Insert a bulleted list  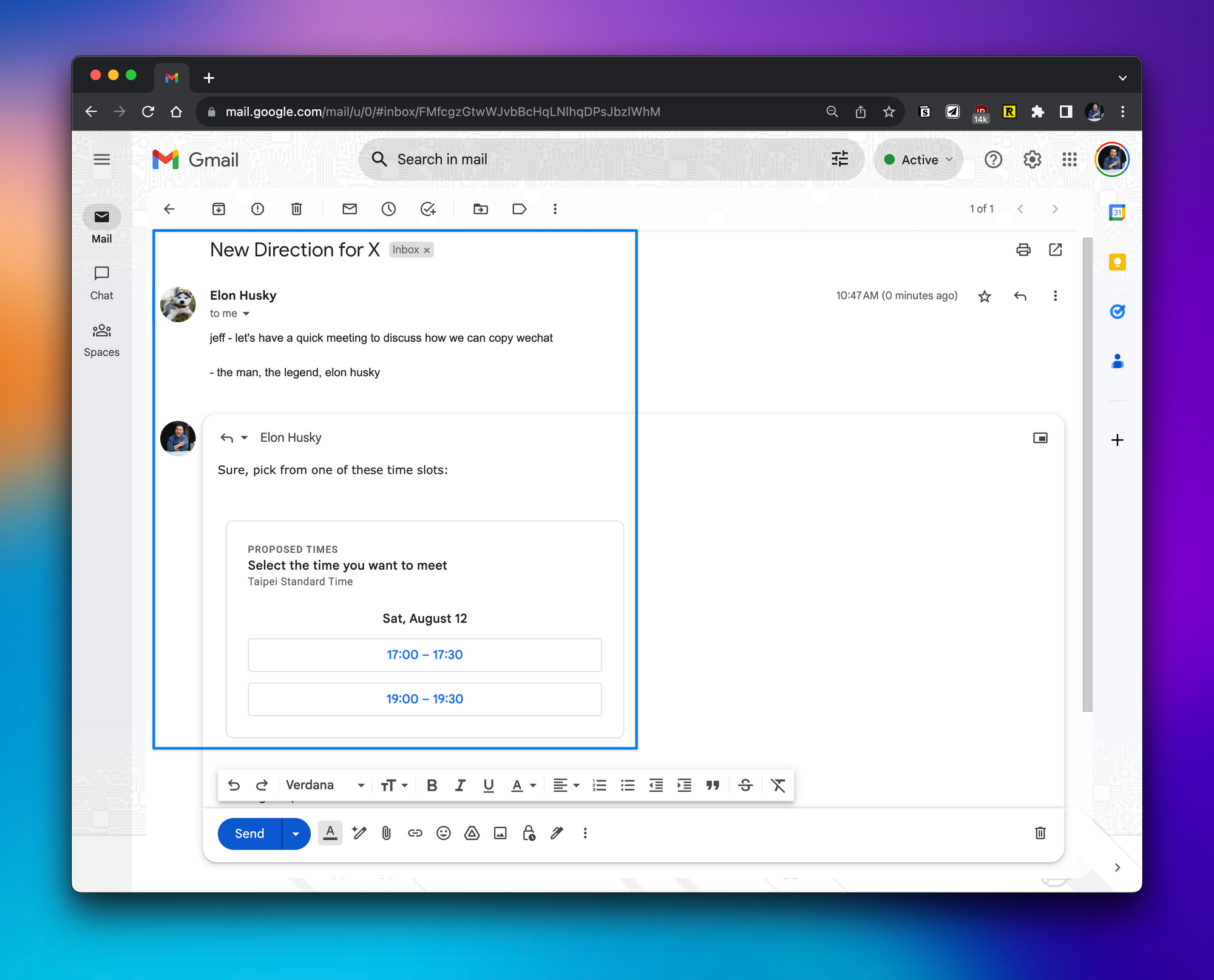pos(628,785)
